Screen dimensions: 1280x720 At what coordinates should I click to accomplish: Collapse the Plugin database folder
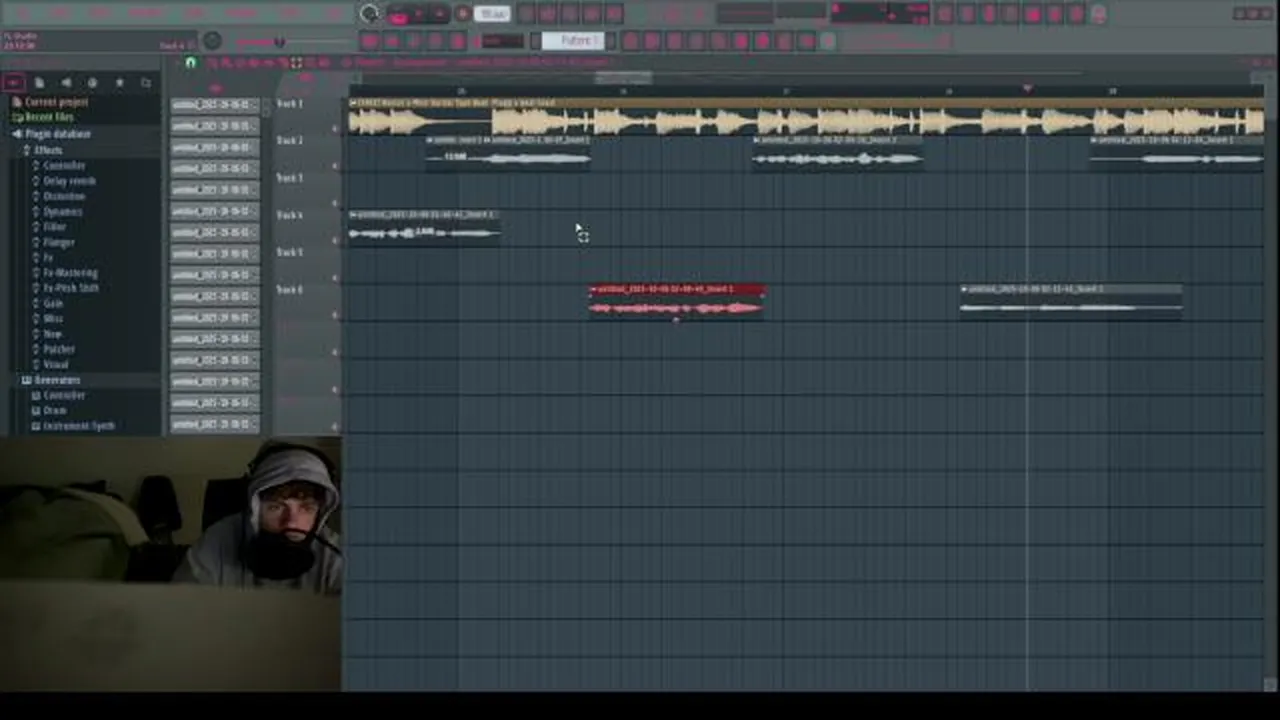52,133
